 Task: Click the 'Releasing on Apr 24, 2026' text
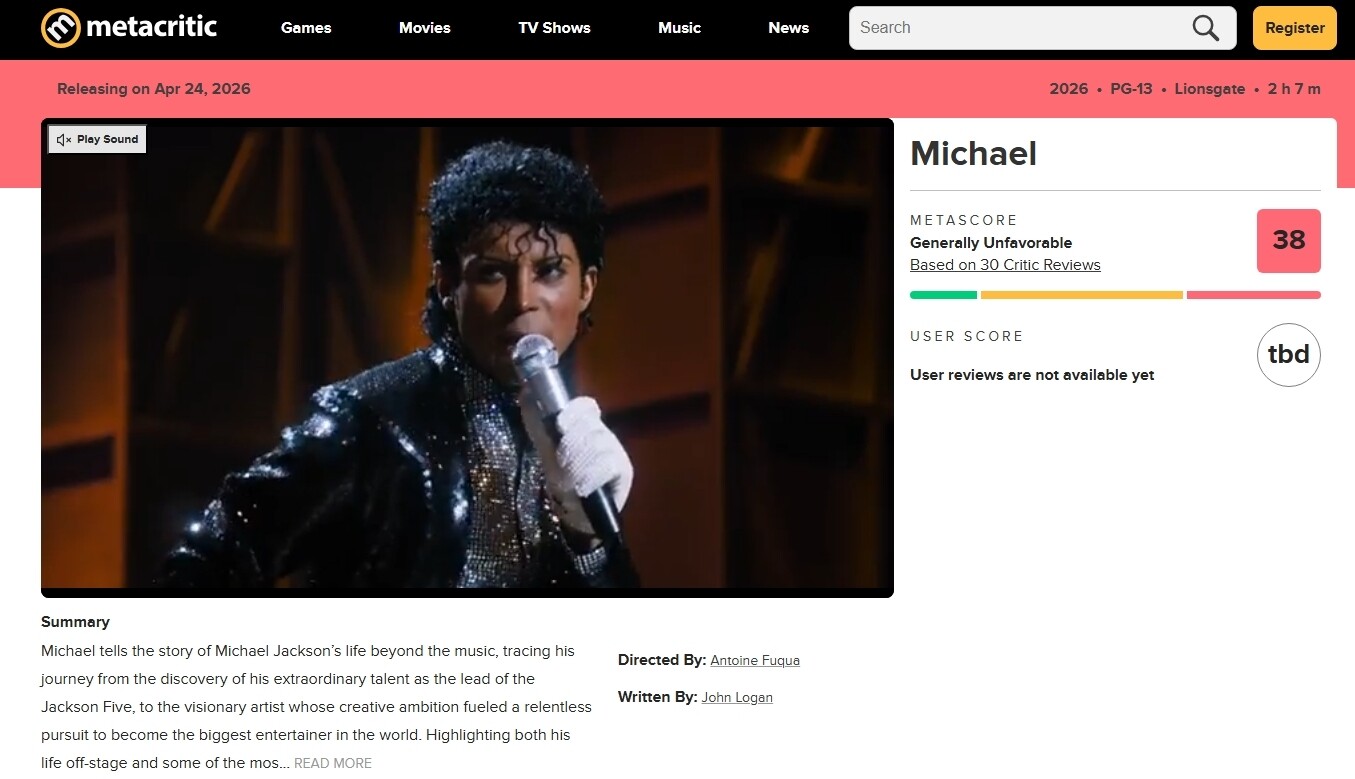(154, 89)
